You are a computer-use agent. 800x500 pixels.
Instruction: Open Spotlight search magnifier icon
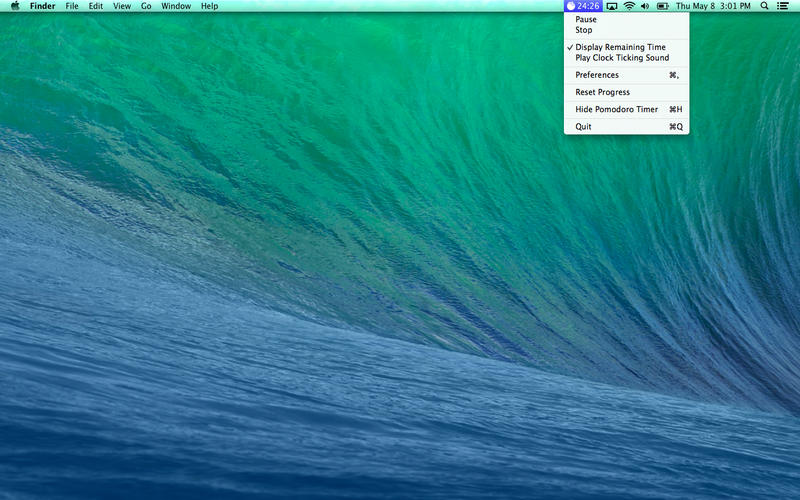765,6
